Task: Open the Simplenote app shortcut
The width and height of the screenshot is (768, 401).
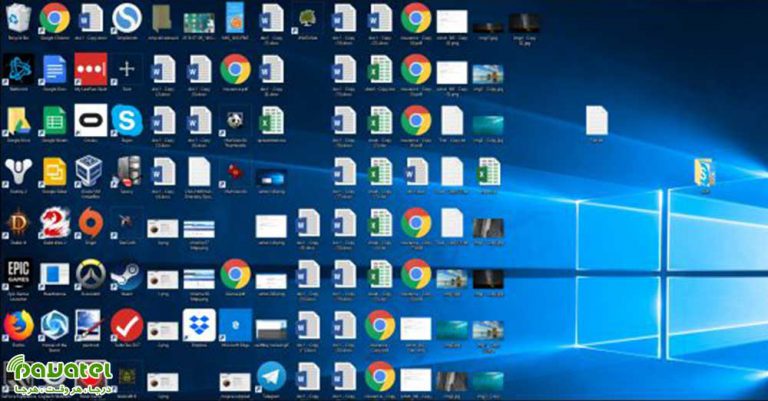Action: pos(127,19)
